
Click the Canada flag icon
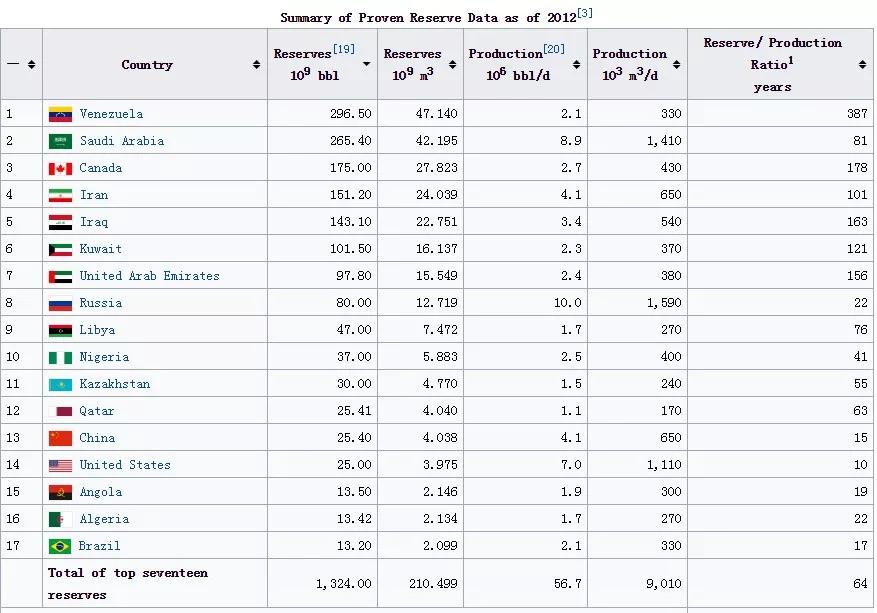coord(60,168)
